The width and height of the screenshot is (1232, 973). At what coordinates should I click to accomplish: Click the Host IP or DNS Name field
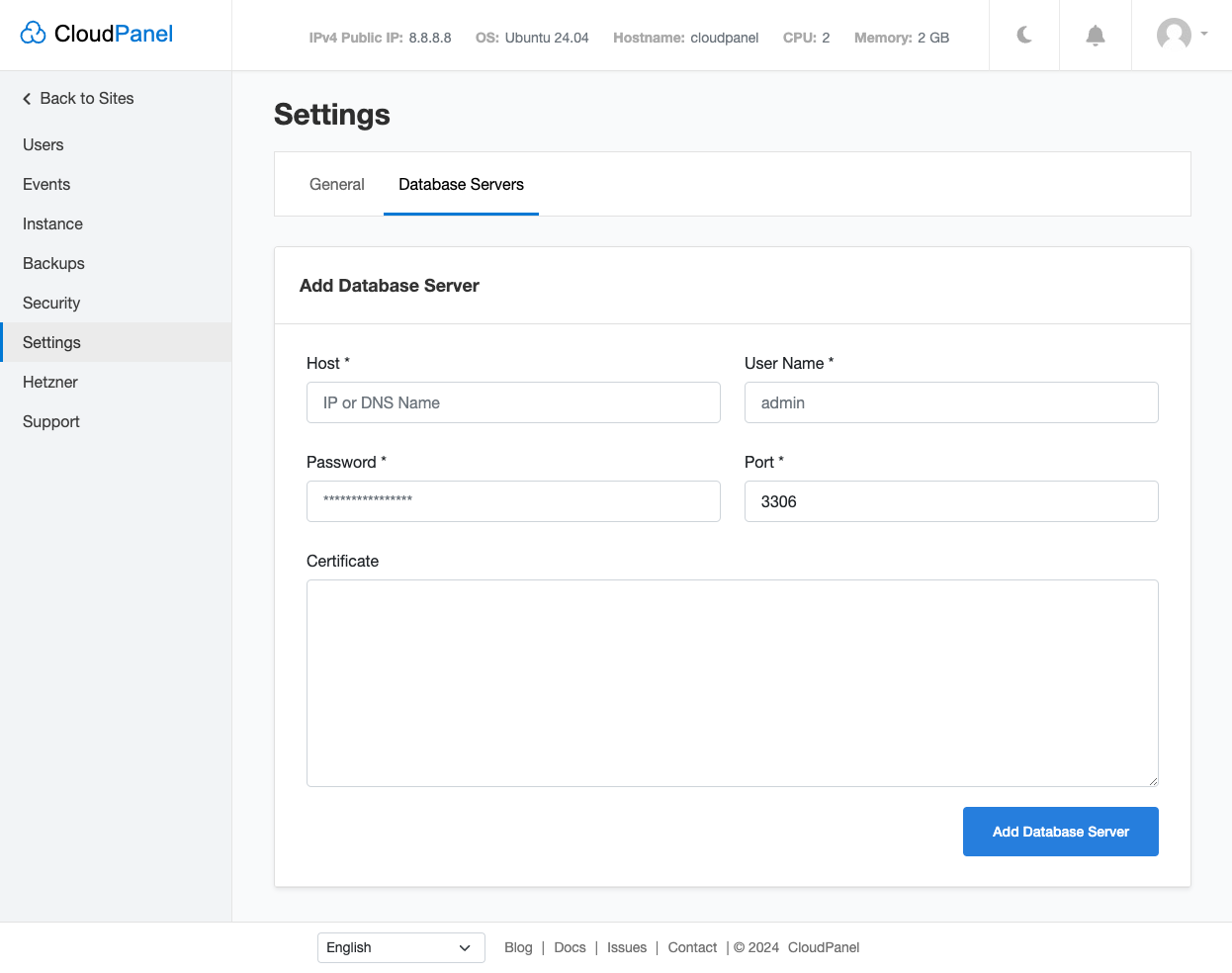pos(513,402)
